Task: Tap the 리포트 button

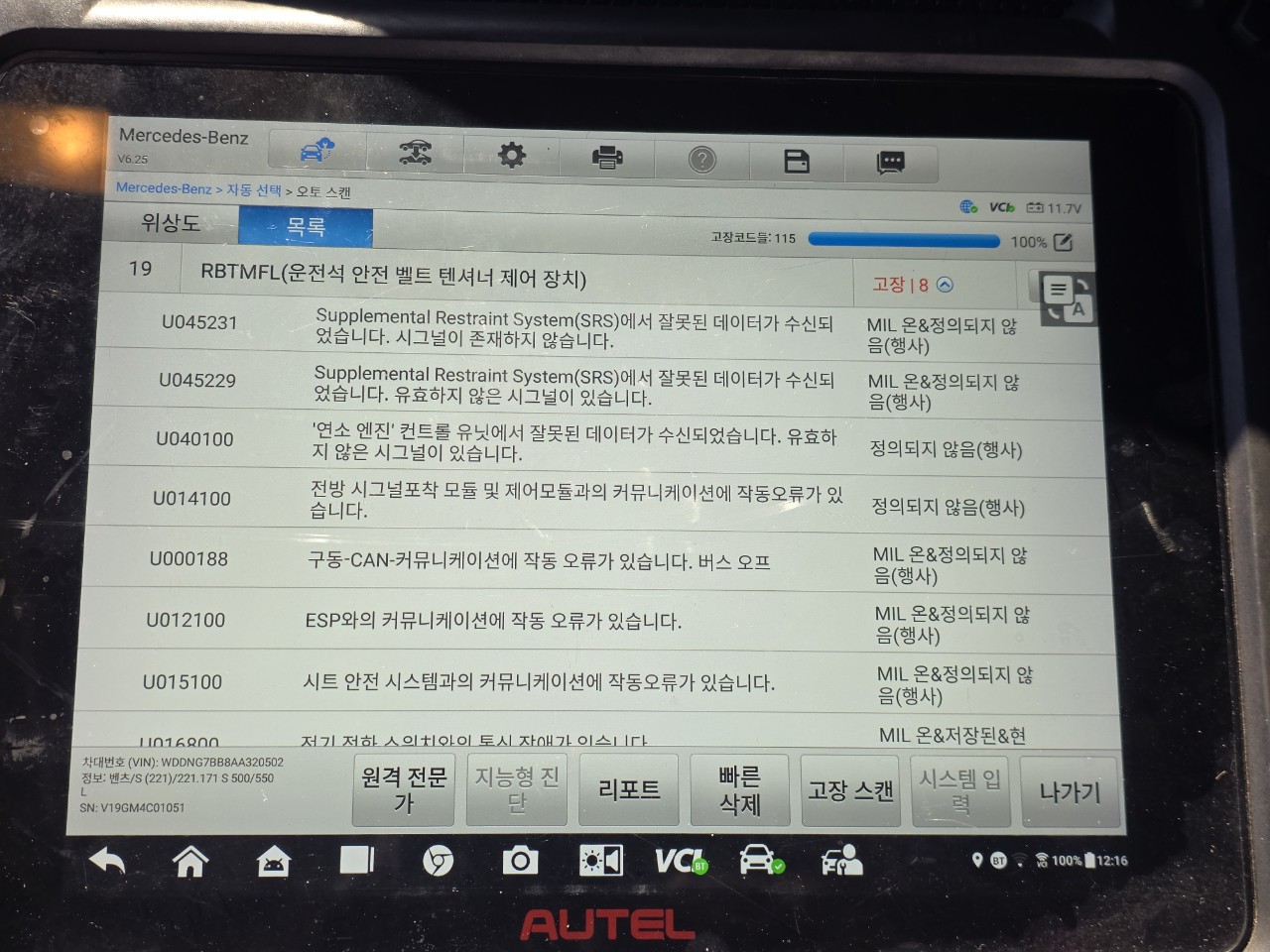Action: pos(629,789)
